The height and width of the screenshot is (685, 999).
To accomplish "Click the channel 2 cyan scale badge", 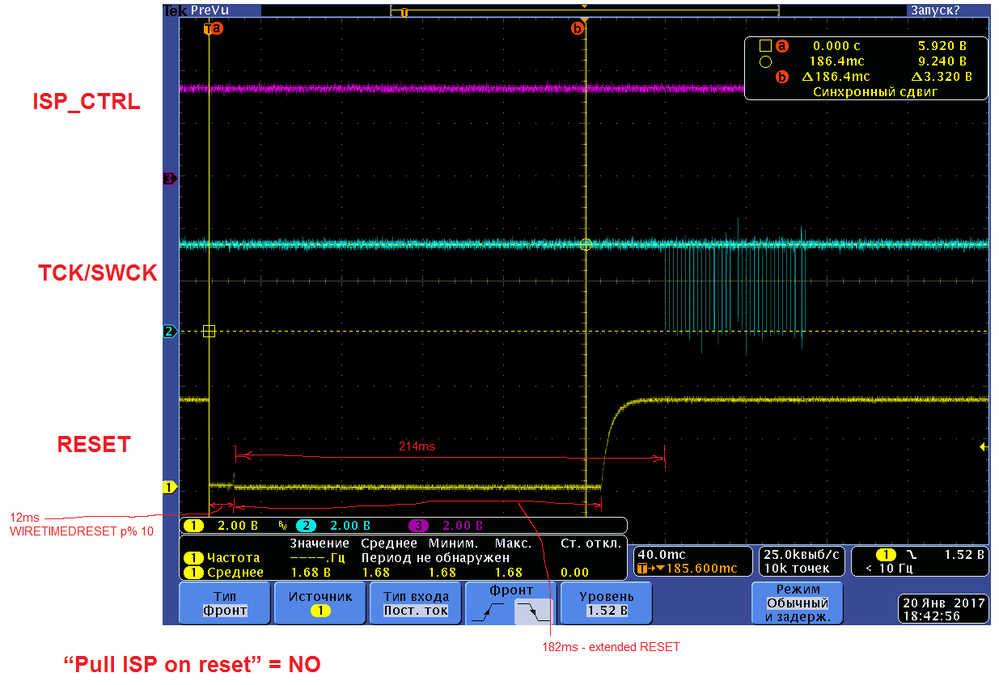I will 306,526.
